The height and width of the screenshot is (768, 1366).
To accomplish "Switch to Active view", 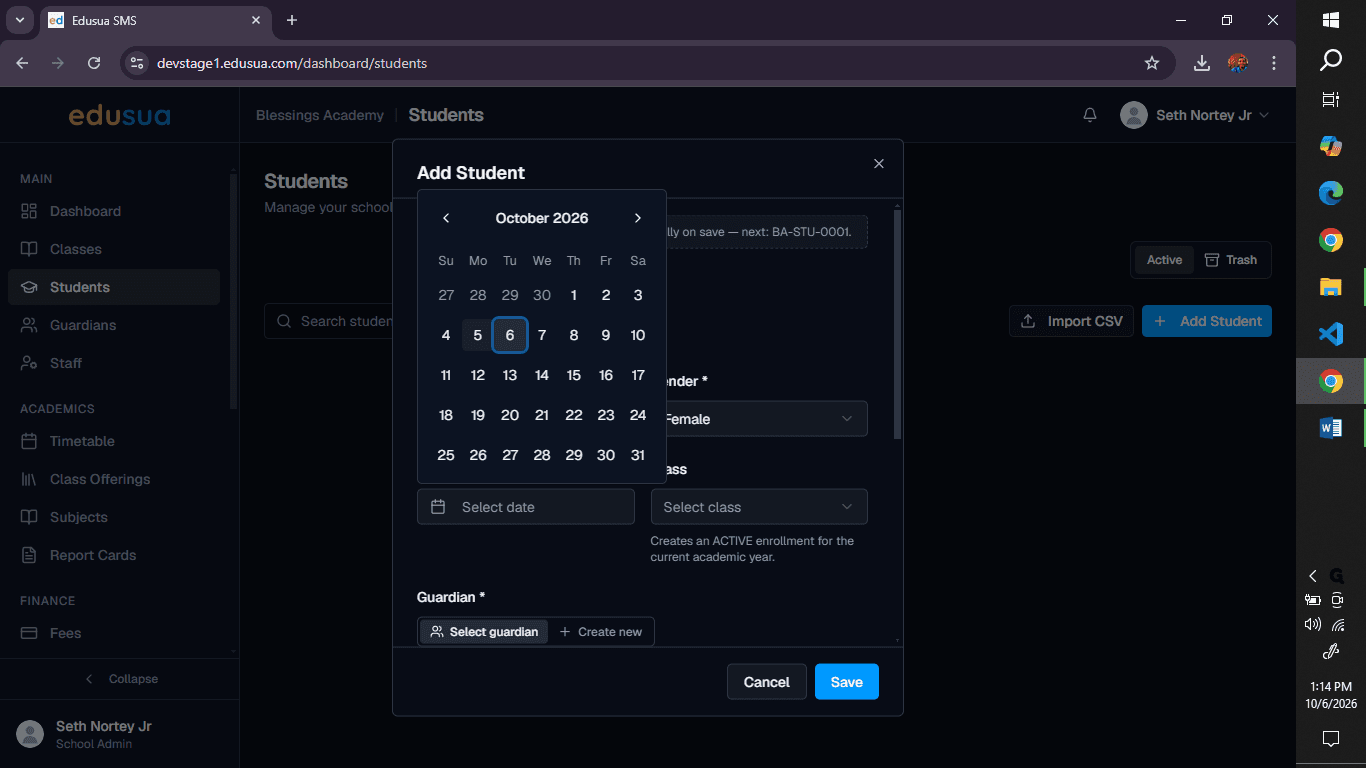I will coord(1164,260).
